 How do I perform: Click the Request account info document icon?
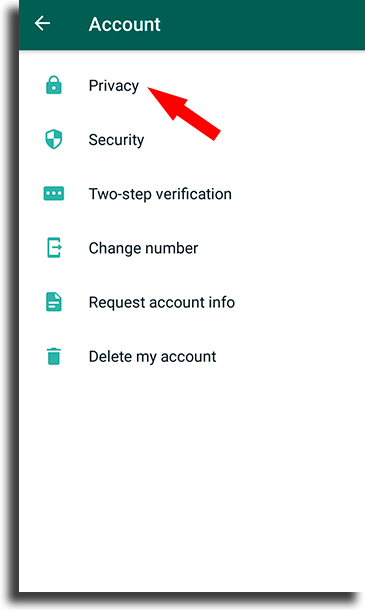pyautogui.click(x=54, y=302)
